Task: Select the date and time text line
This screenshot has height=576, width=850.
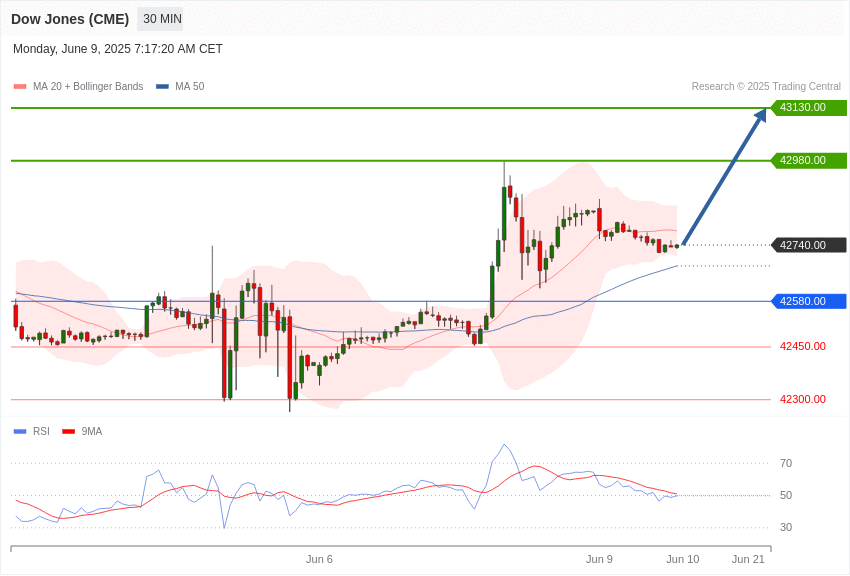Action: point(118,49)
